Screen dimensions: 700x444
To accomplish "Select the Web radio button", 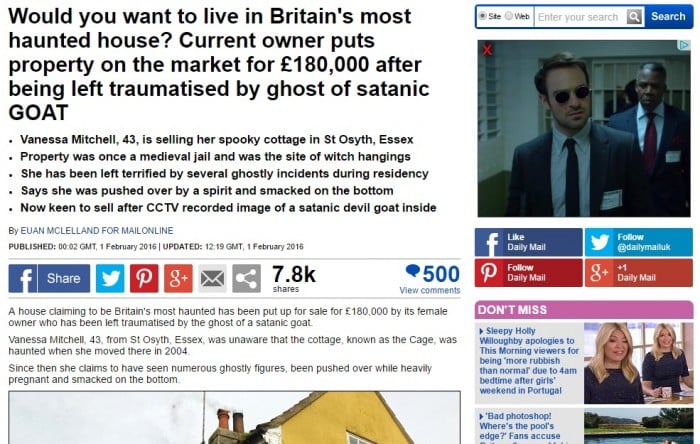I will [508, 16].
